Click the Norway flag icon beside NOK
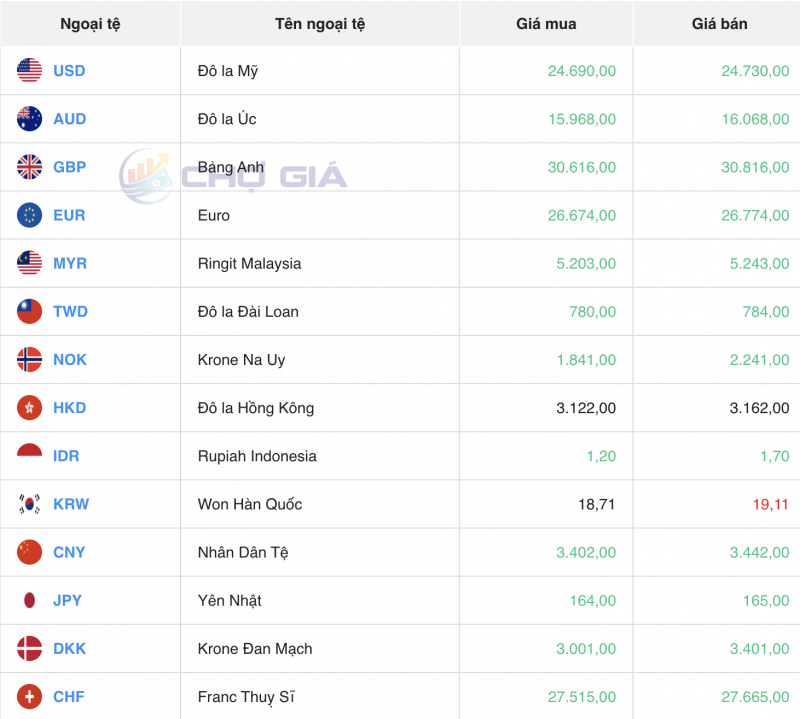 (x=27, y=359)
